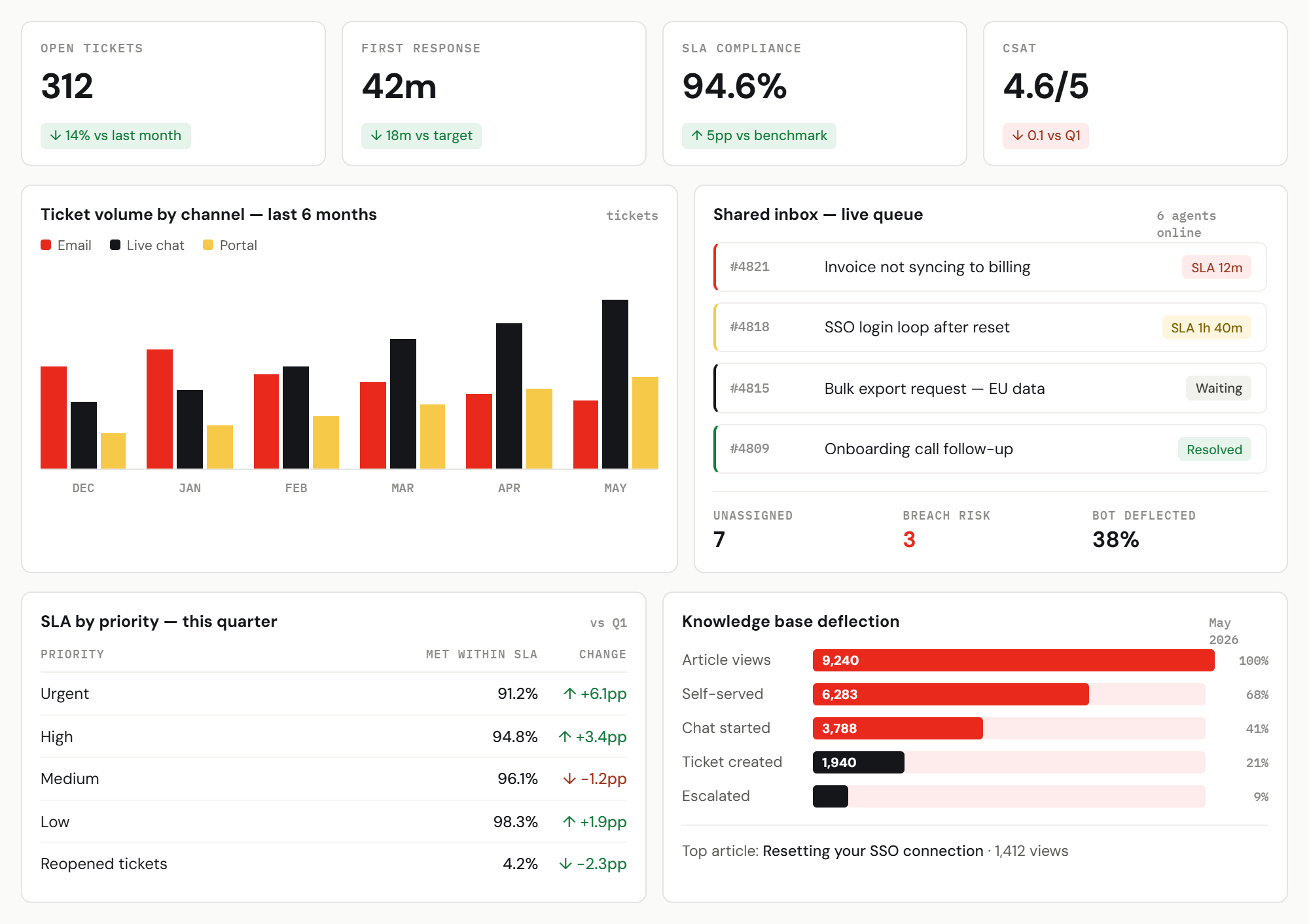Click the December Email bar
The image size is (1309, 924).
pos(54,418)
